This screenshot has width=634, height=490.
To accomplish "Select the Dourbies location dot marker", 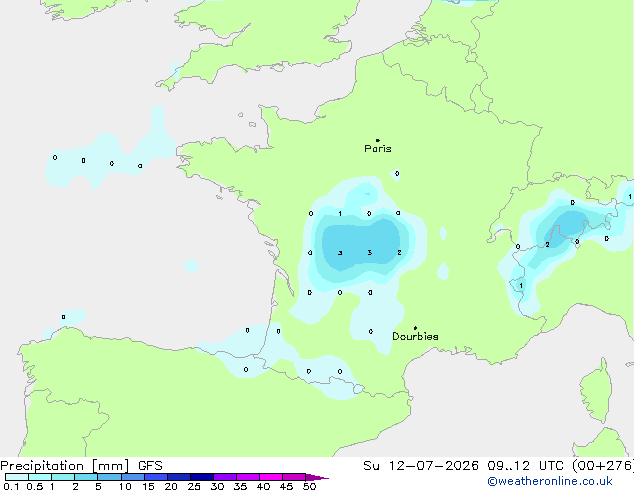I will coord(415,328).
